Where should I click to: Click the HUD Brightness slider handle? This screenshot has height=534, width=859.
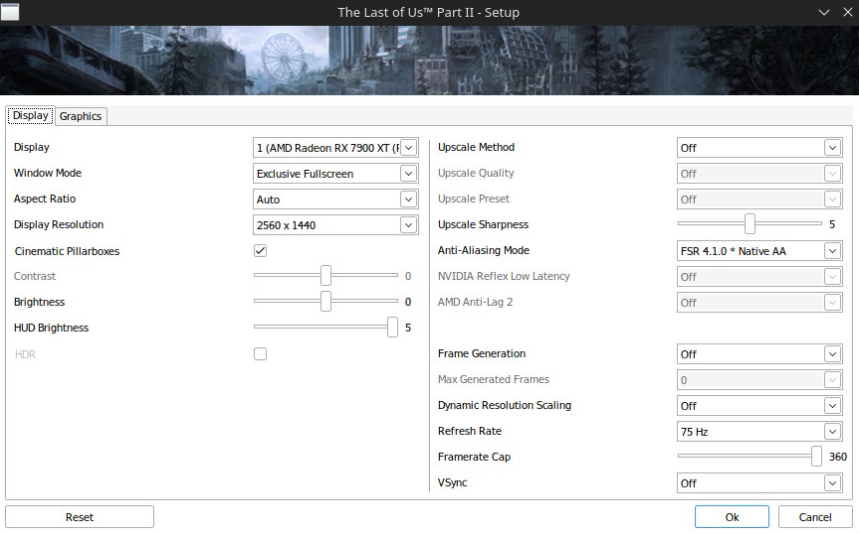click(x=392, y=327)
